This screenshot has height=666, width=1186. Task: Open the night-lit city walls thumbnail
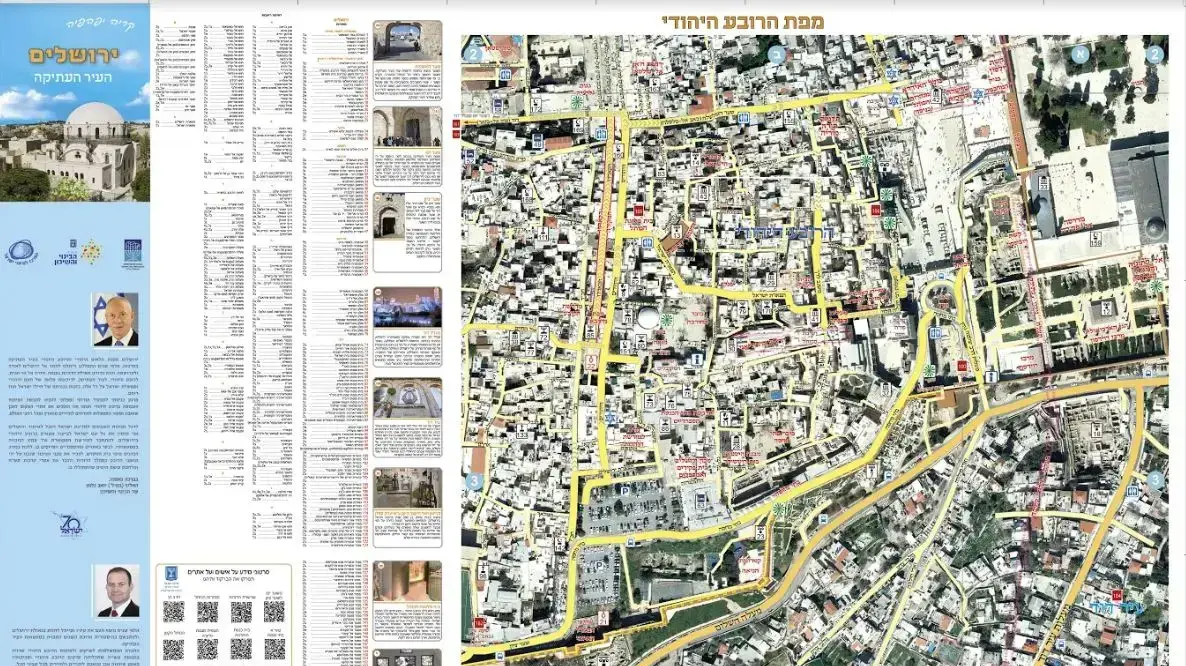click(x=408, y=307)
